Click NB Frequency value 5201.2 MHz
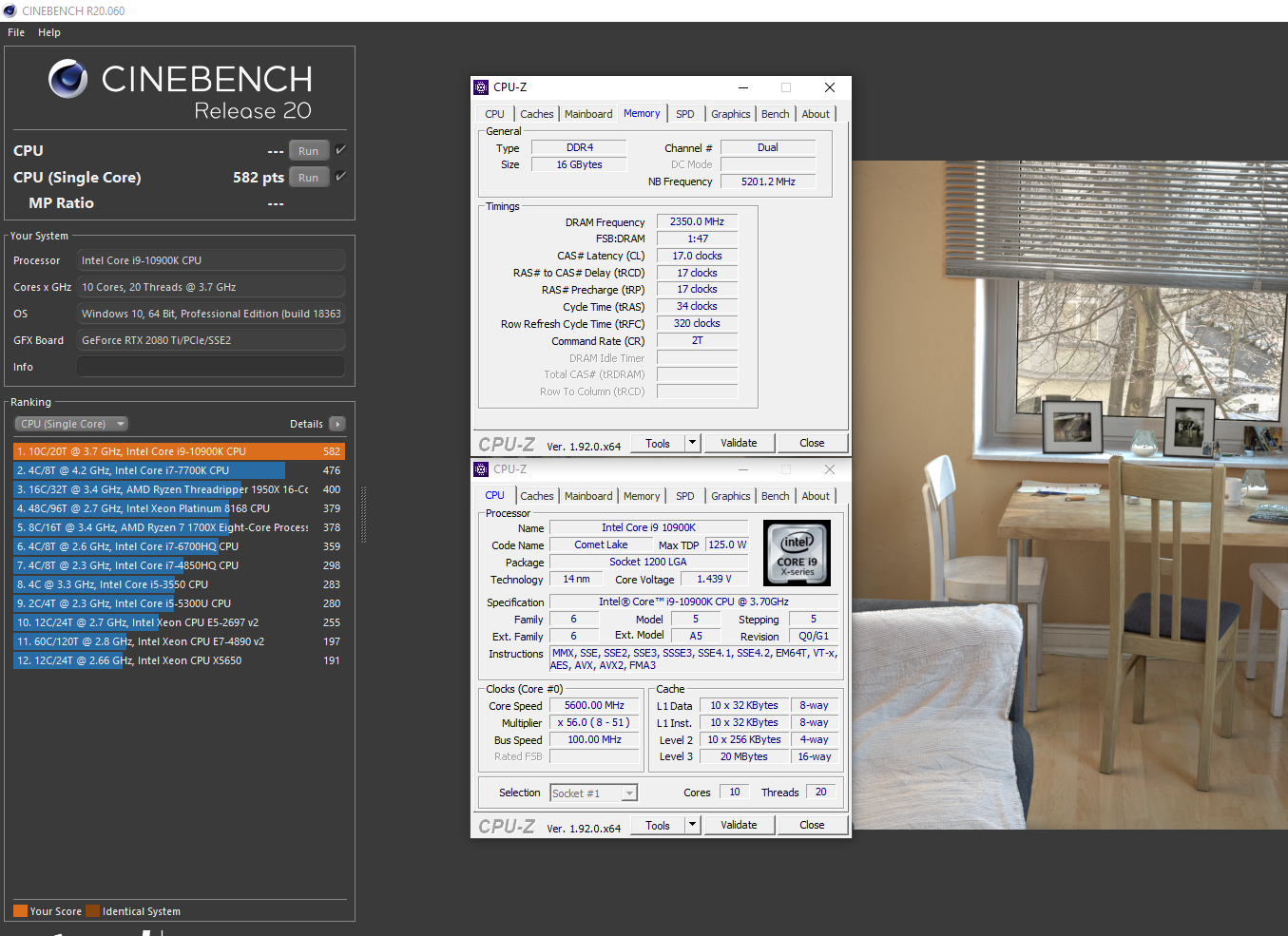The height and width of the screenshot is (936, 1288). [x=768, y=181]
